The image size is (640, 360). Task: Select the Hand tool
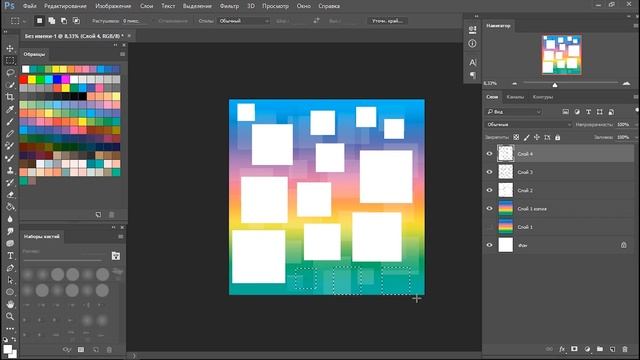coord(10,304)
